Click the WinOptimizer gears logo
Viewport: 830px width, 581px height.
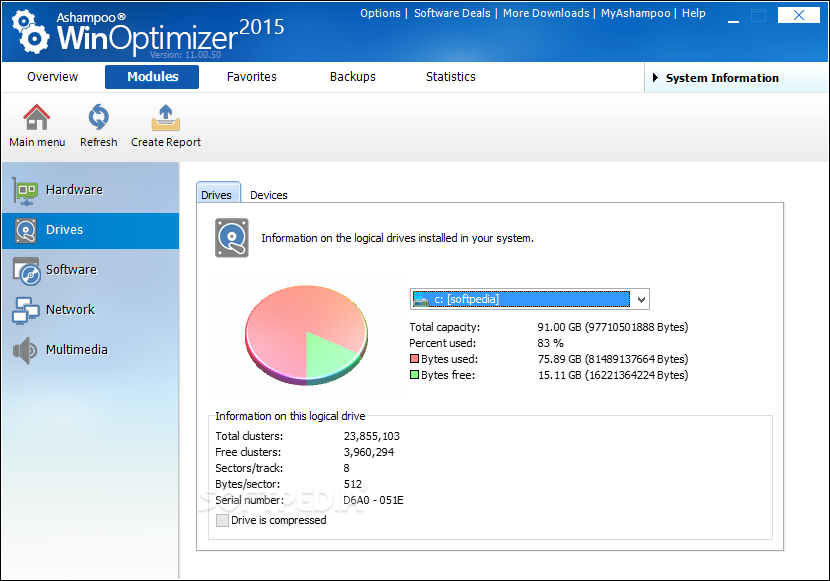click(30, 32)
